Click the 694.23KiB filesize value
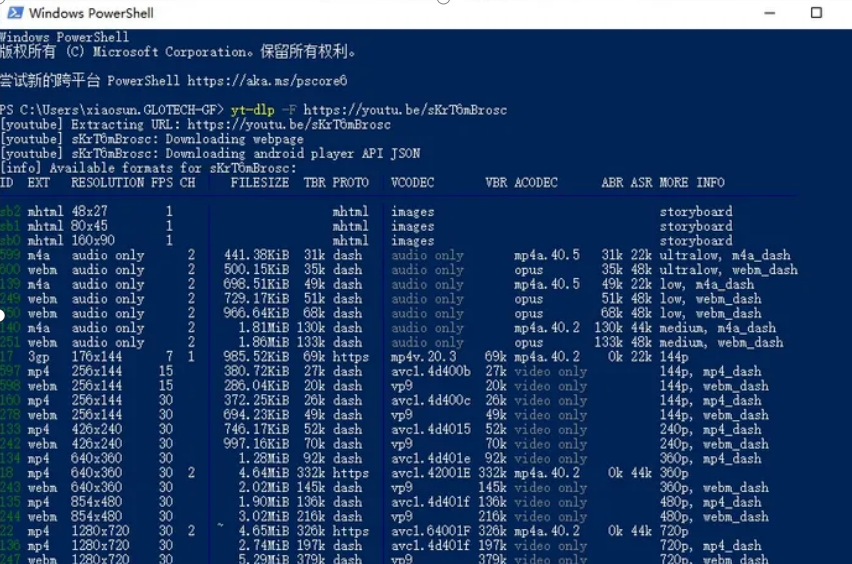The width and height of the screenshot is (852, 564). click(256, 415)
